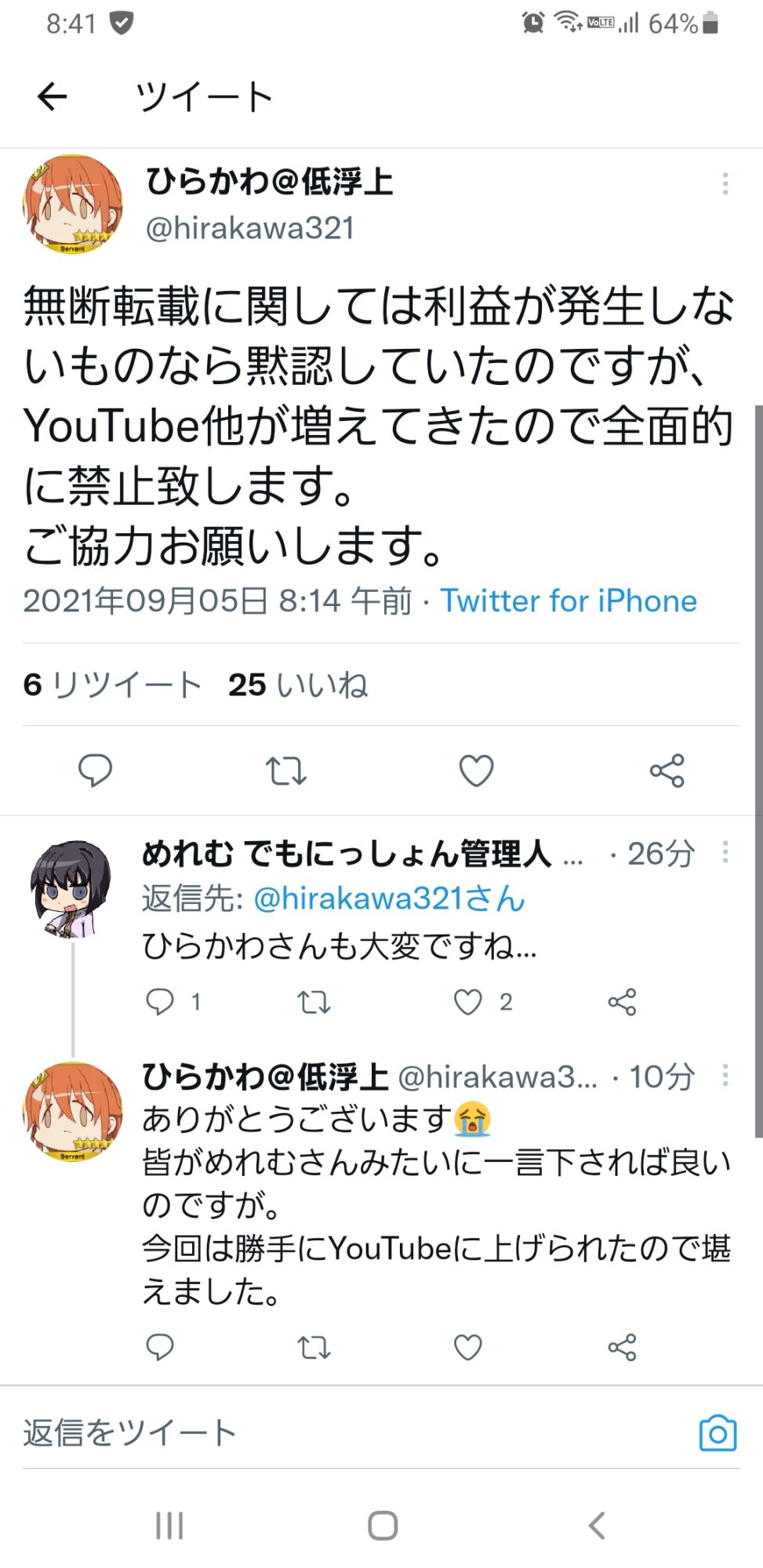Open the Twitter for iPhone link

pos(569,601)
